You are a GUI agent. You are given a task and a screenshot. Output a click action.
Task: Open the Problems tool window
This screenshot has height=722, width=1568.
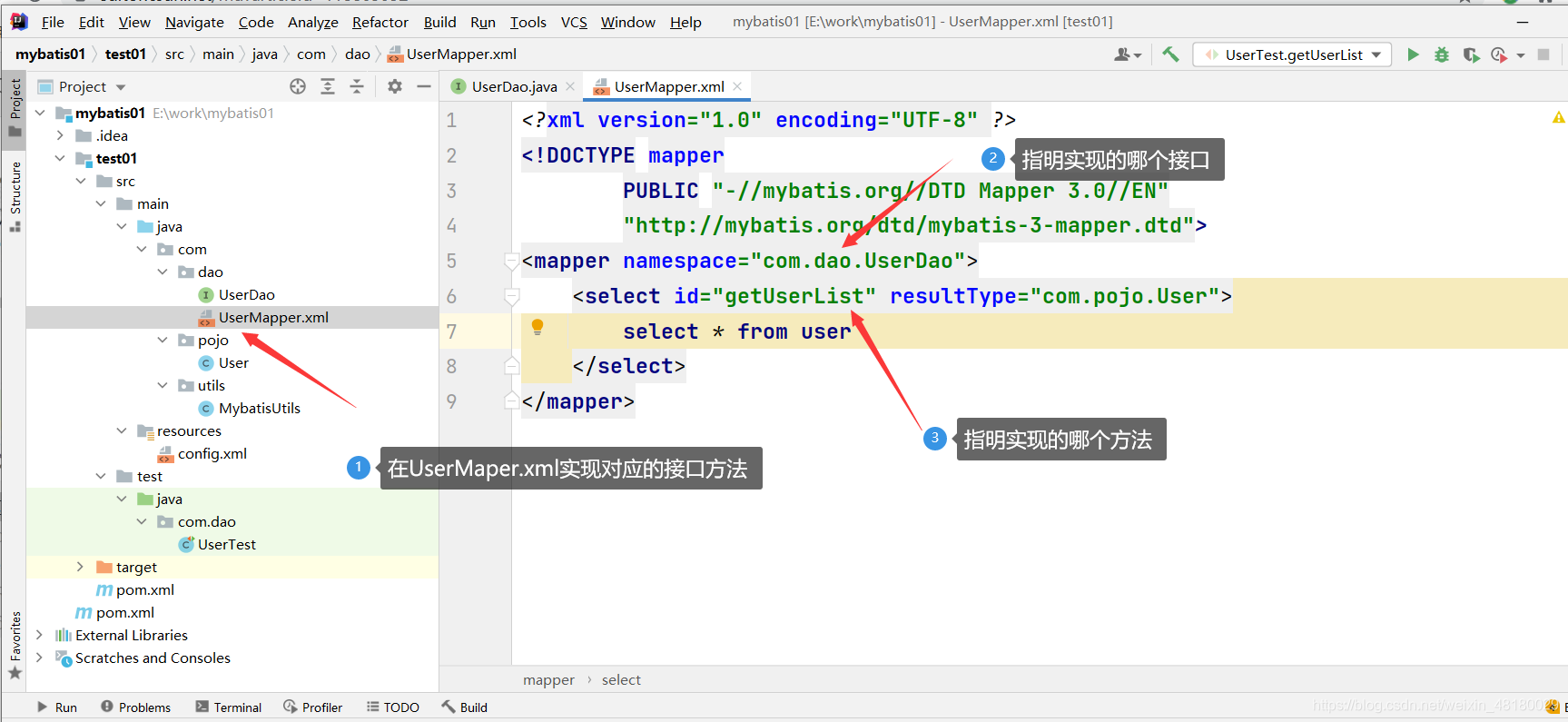tap(135, 707)
